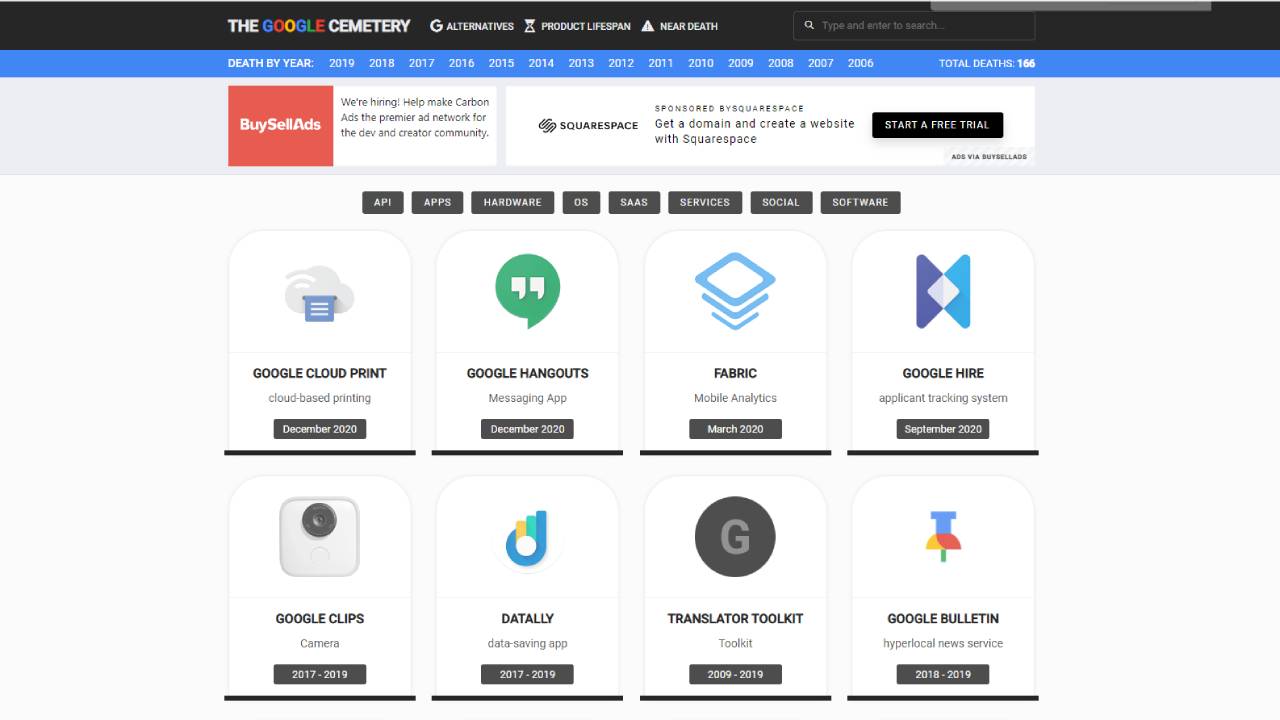The width and height of the screenshot is (1280, 720).
Task: Select the API category filter
Action: point(383,202)
